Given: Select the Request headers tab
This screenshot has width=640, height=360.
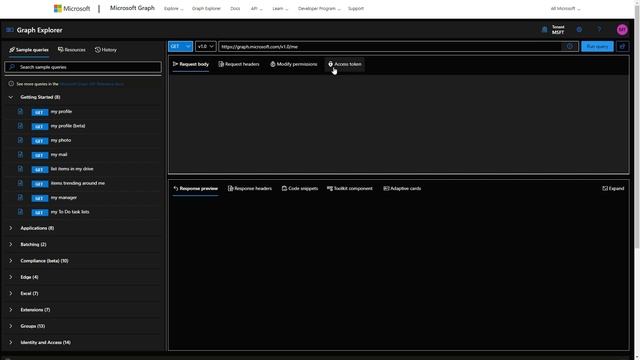Looking at the screenshot, I should (x=239, y=64).
